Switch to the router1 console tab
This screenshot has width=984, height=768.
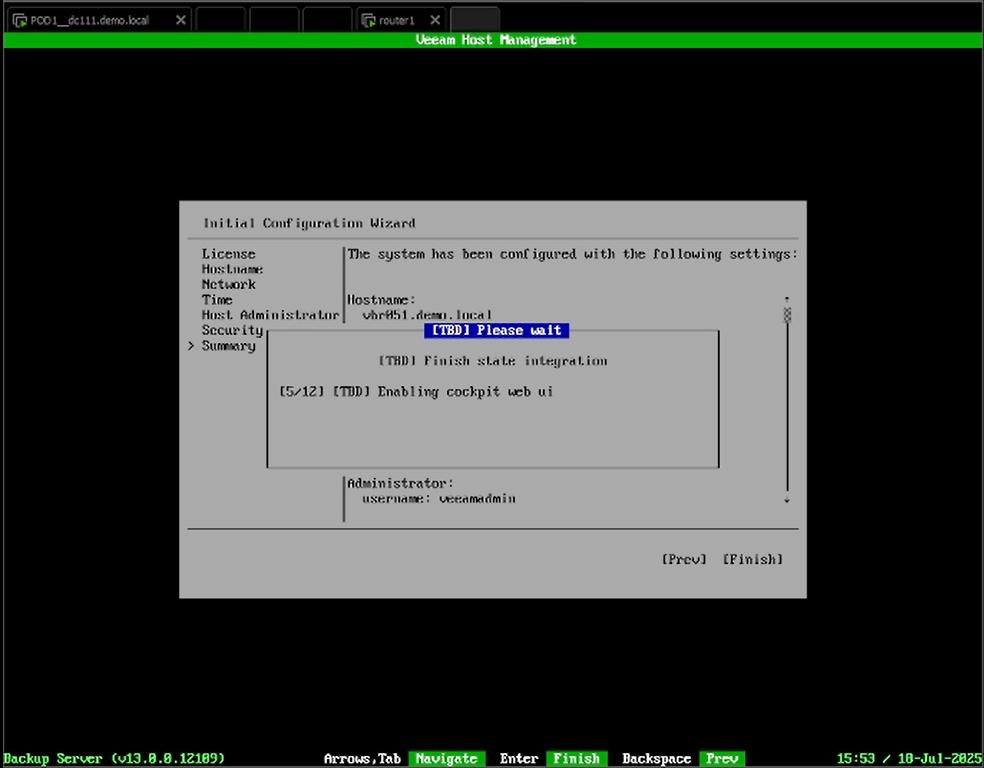point(397,20)
